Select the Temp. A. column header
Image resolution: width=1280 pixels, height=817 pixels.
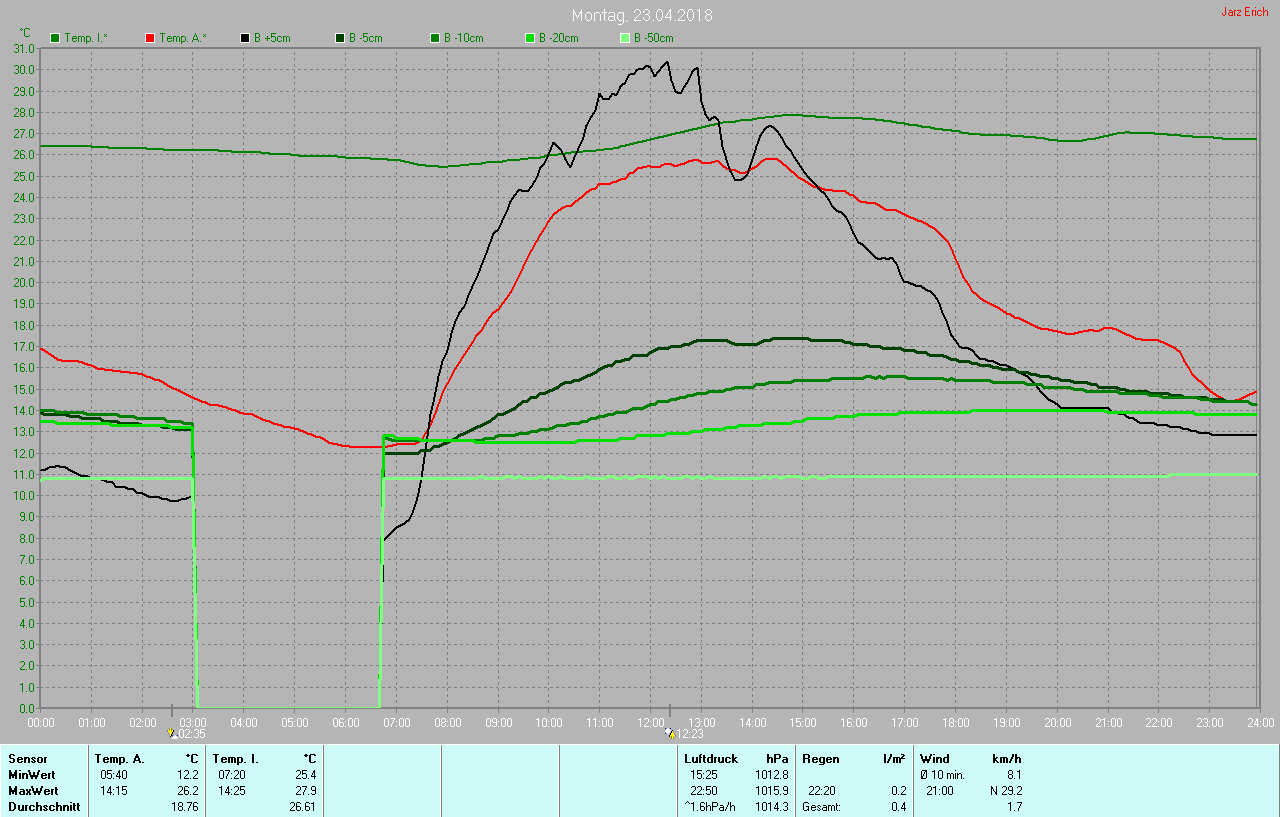coord(119,759)
